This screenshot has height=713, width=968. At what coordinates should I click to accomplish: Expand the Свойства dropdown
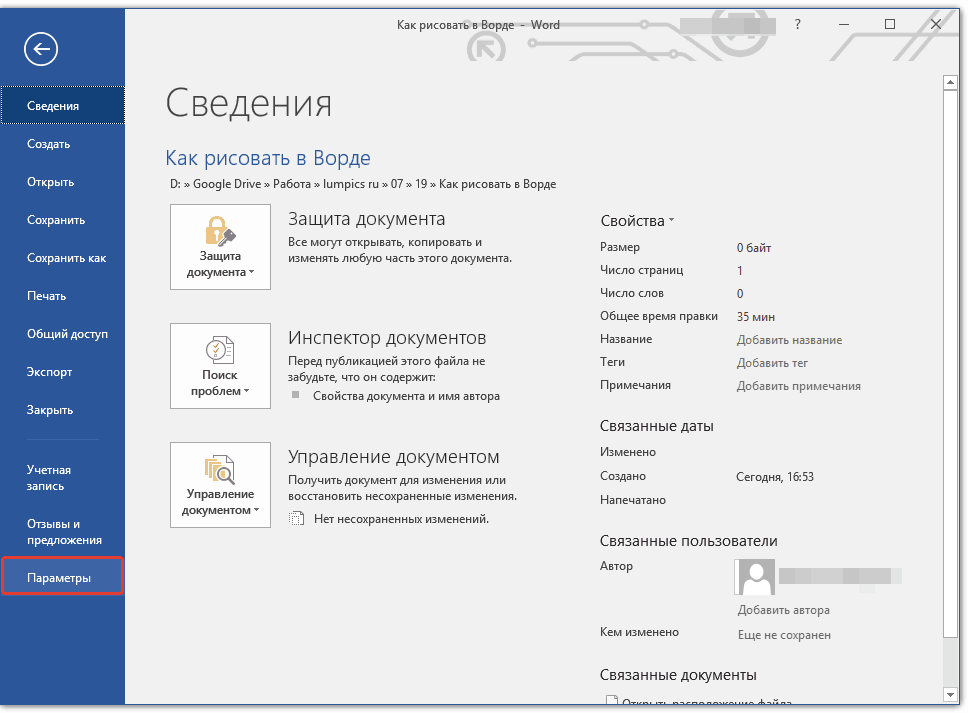pos(638,221)
